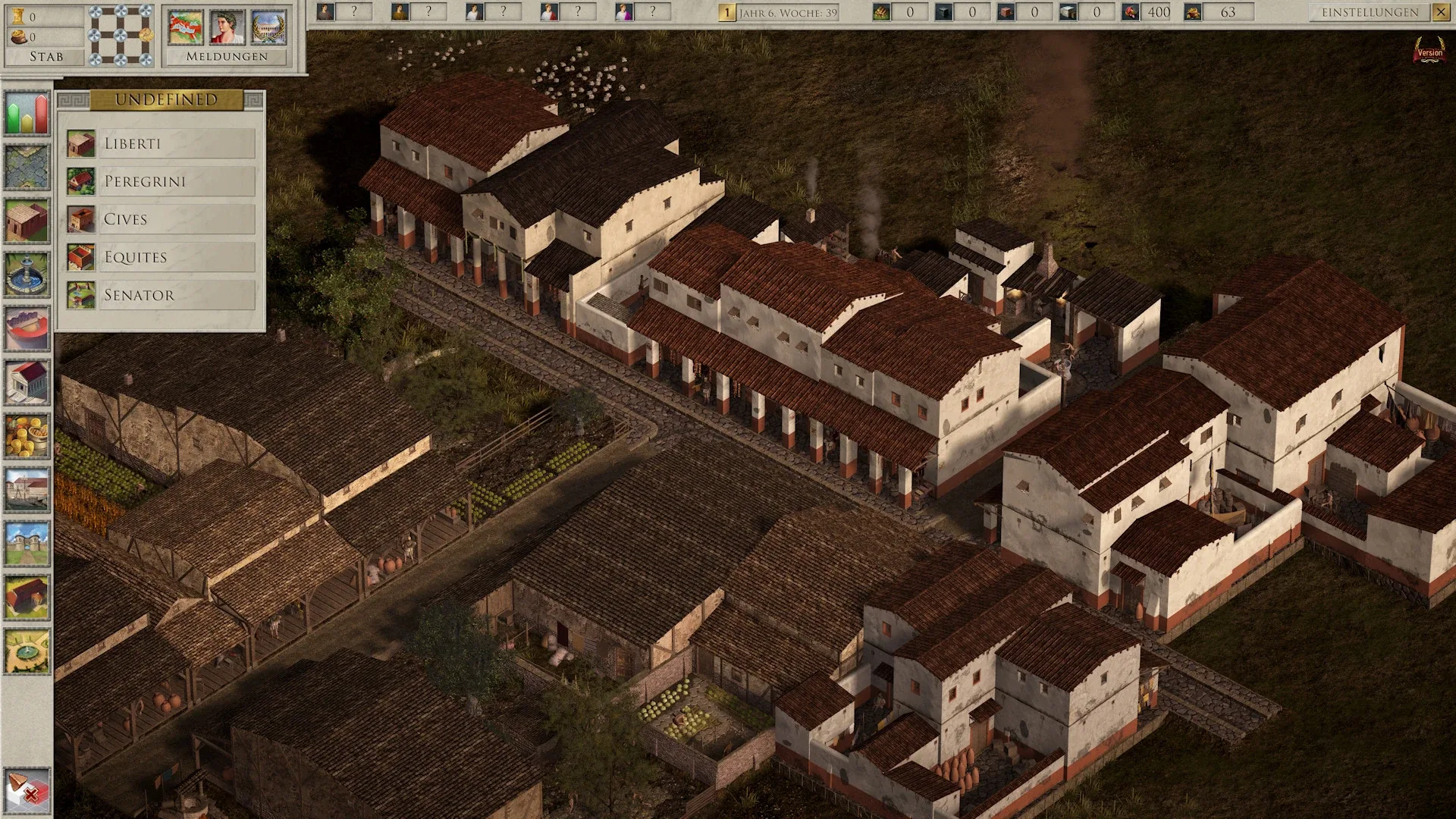The width and height of the screenshot is (1456, 819).
Task: Choose Liberti housing from the list
Action: coord(177,143)
